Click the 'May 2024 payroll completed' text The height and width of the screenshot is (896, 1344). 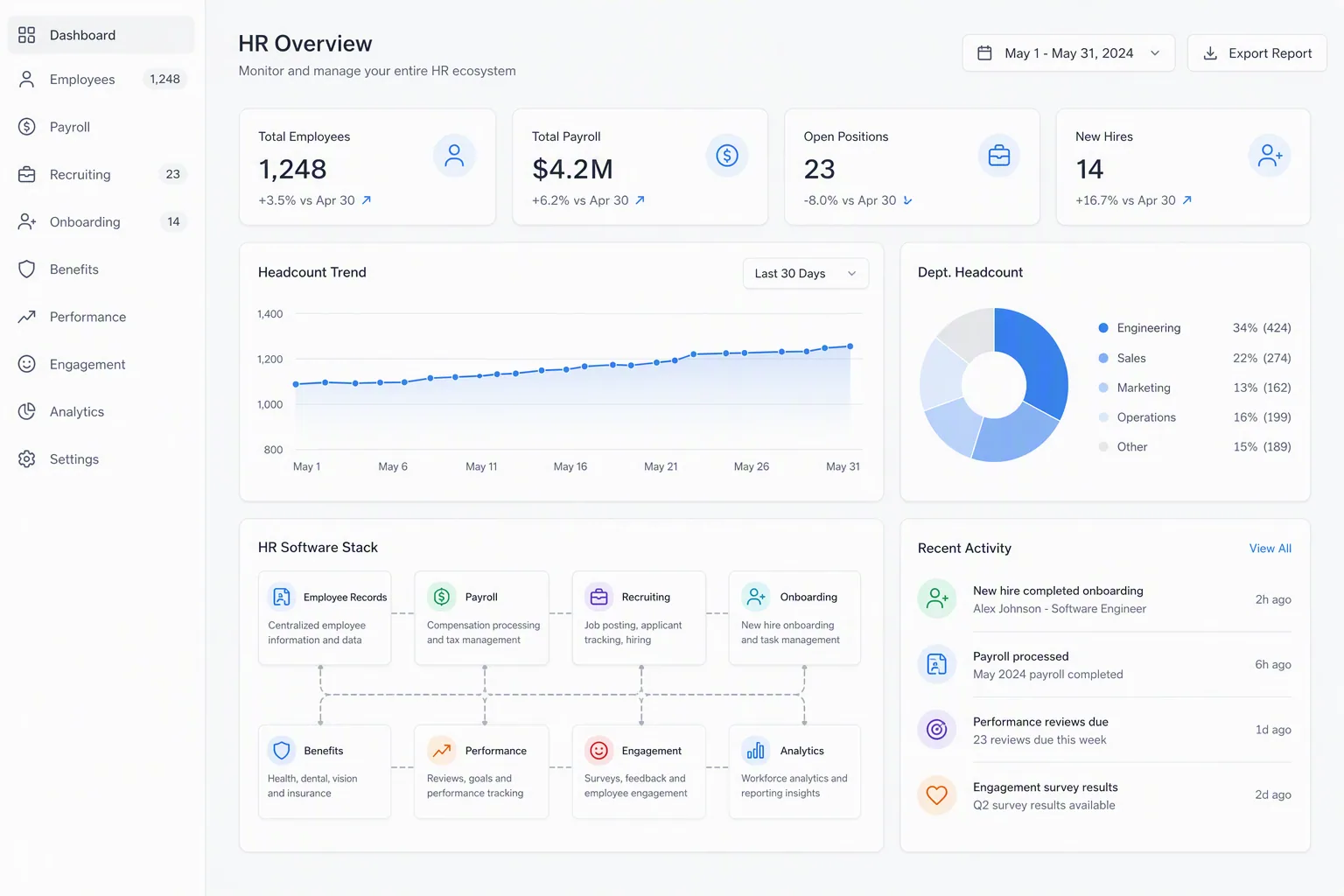point(1048,675)
